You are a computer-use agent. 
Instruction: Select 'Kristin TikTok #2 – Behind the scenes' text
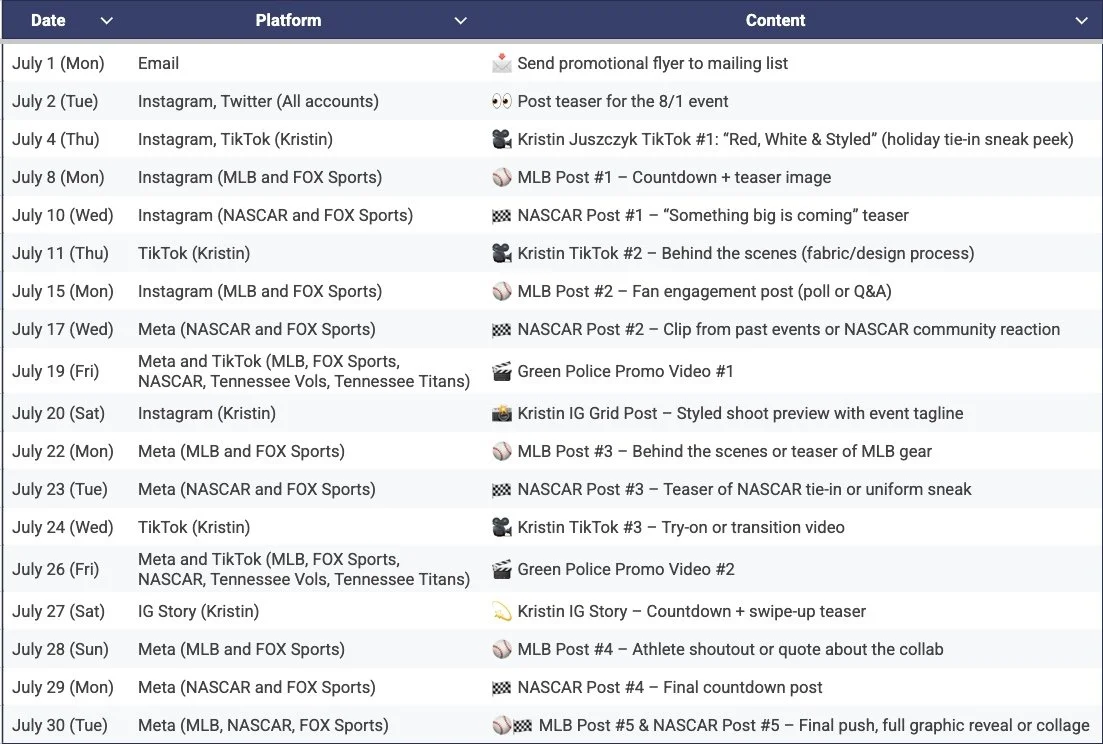click(657, 253)
